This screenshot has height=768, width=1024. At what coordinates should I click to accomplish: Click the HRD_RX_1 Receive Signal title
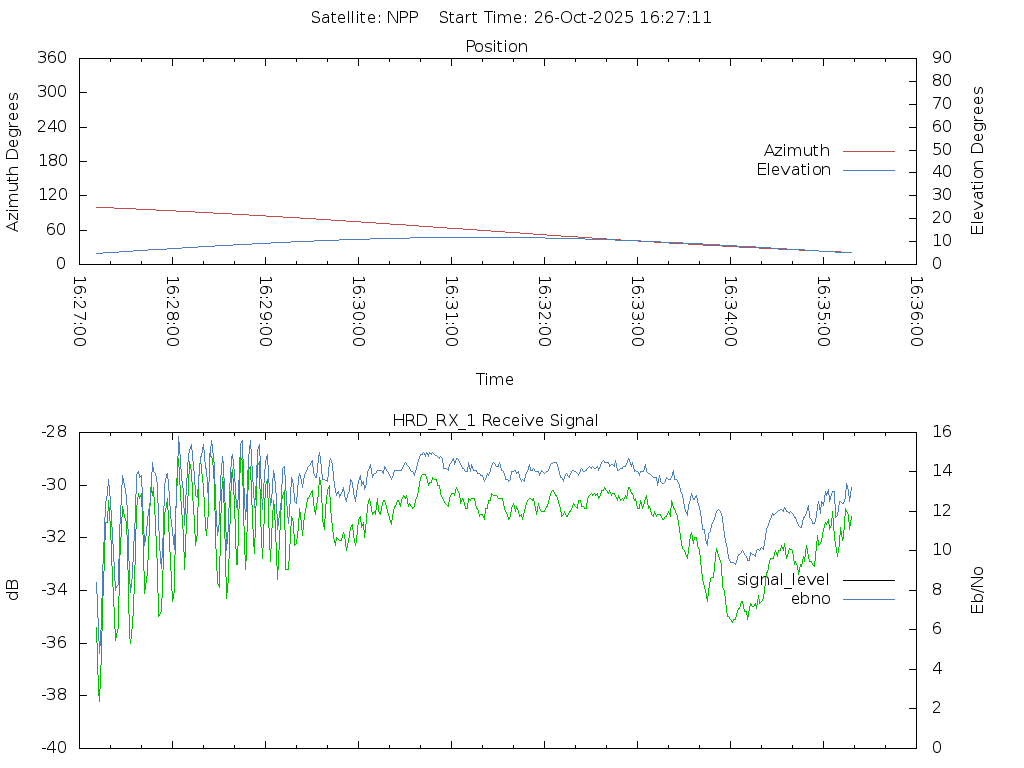(x=495, y=421)
